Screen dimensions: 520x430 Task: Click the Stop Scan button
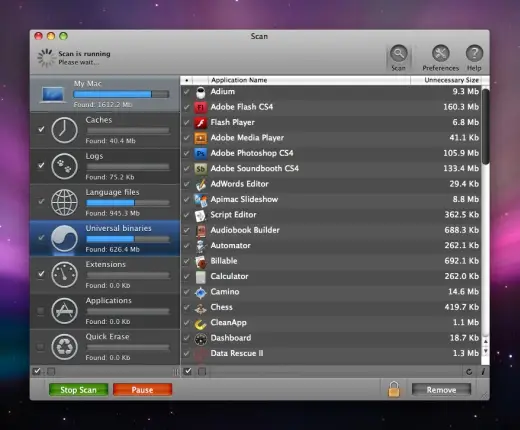point(78,390)
